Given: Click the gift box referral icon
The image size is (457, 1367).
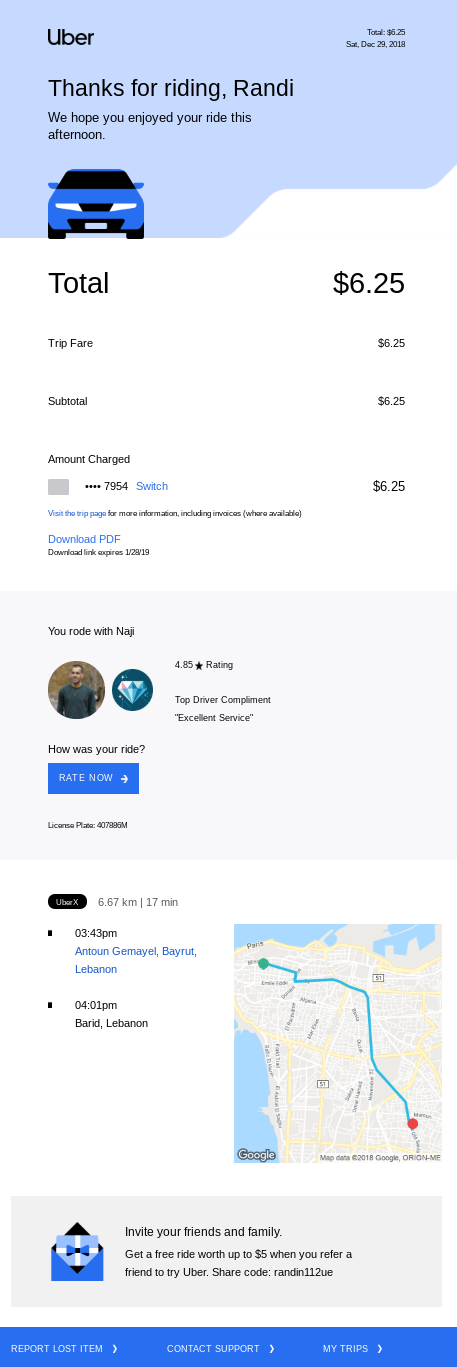Looking at the screenshot, I should (x=77, y=1251).
